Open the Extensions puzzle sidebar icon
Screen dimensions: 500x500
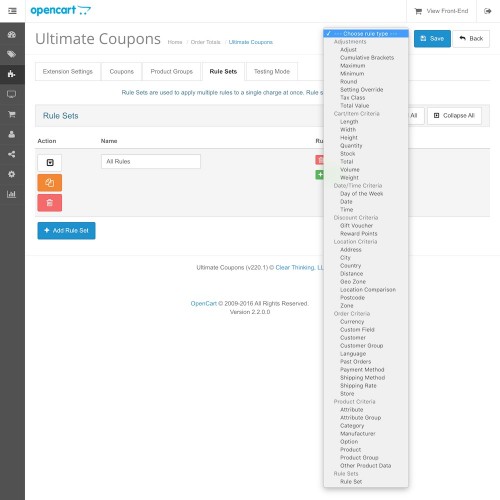point(12,74)
